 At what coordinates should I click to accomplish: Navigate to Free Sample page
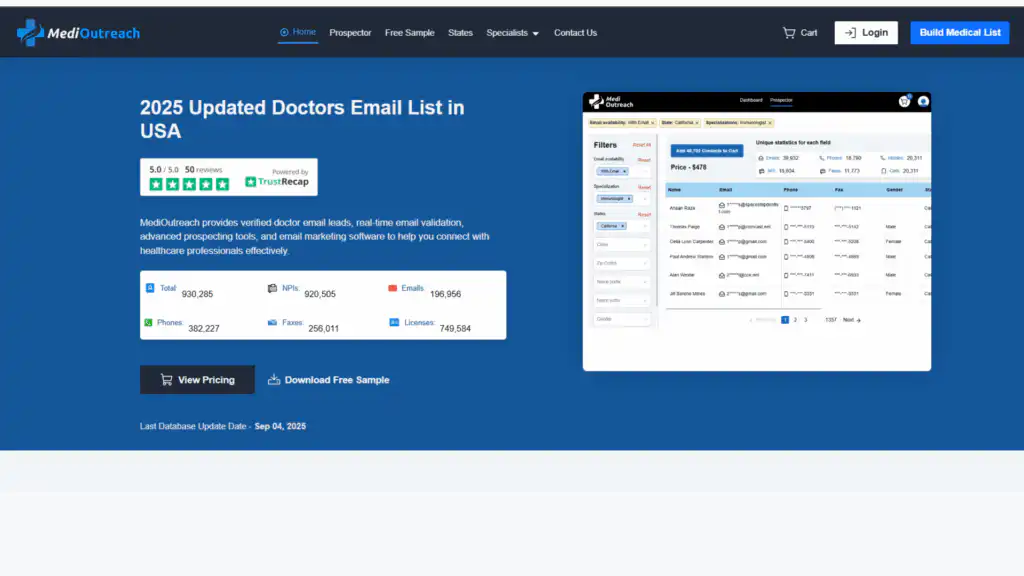click(x=410, y=33)
